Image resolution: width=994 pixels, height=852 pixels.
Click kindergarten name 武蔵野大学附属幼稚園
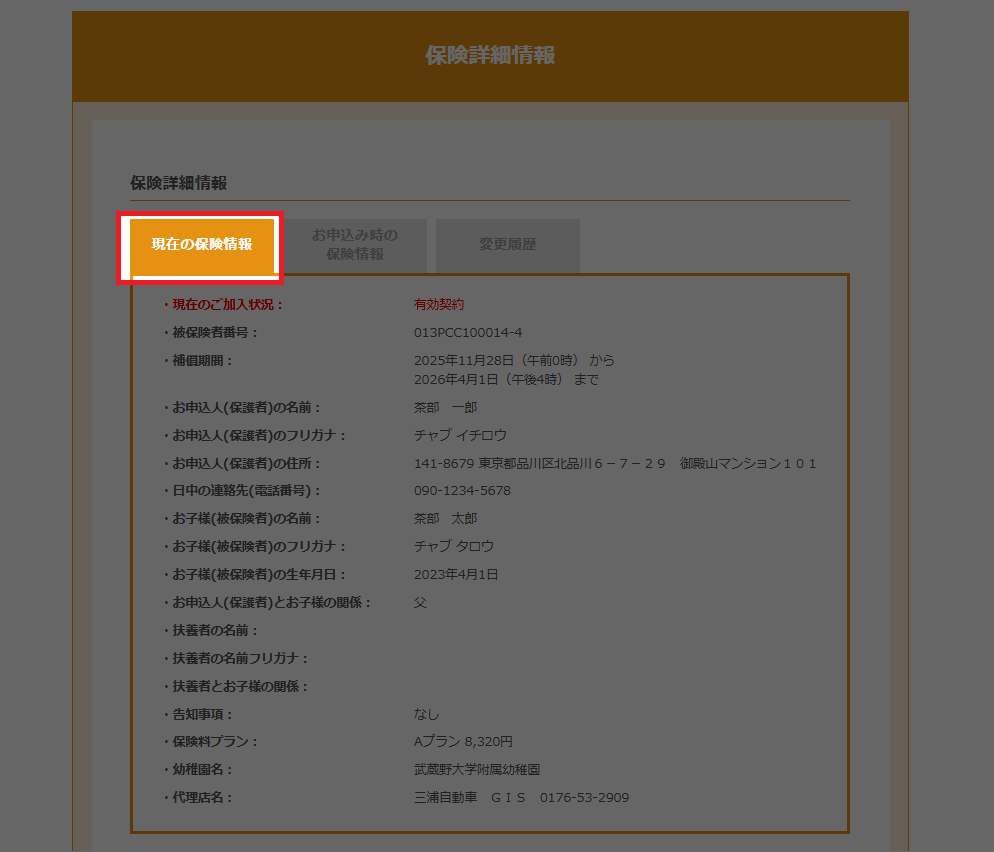478,770
